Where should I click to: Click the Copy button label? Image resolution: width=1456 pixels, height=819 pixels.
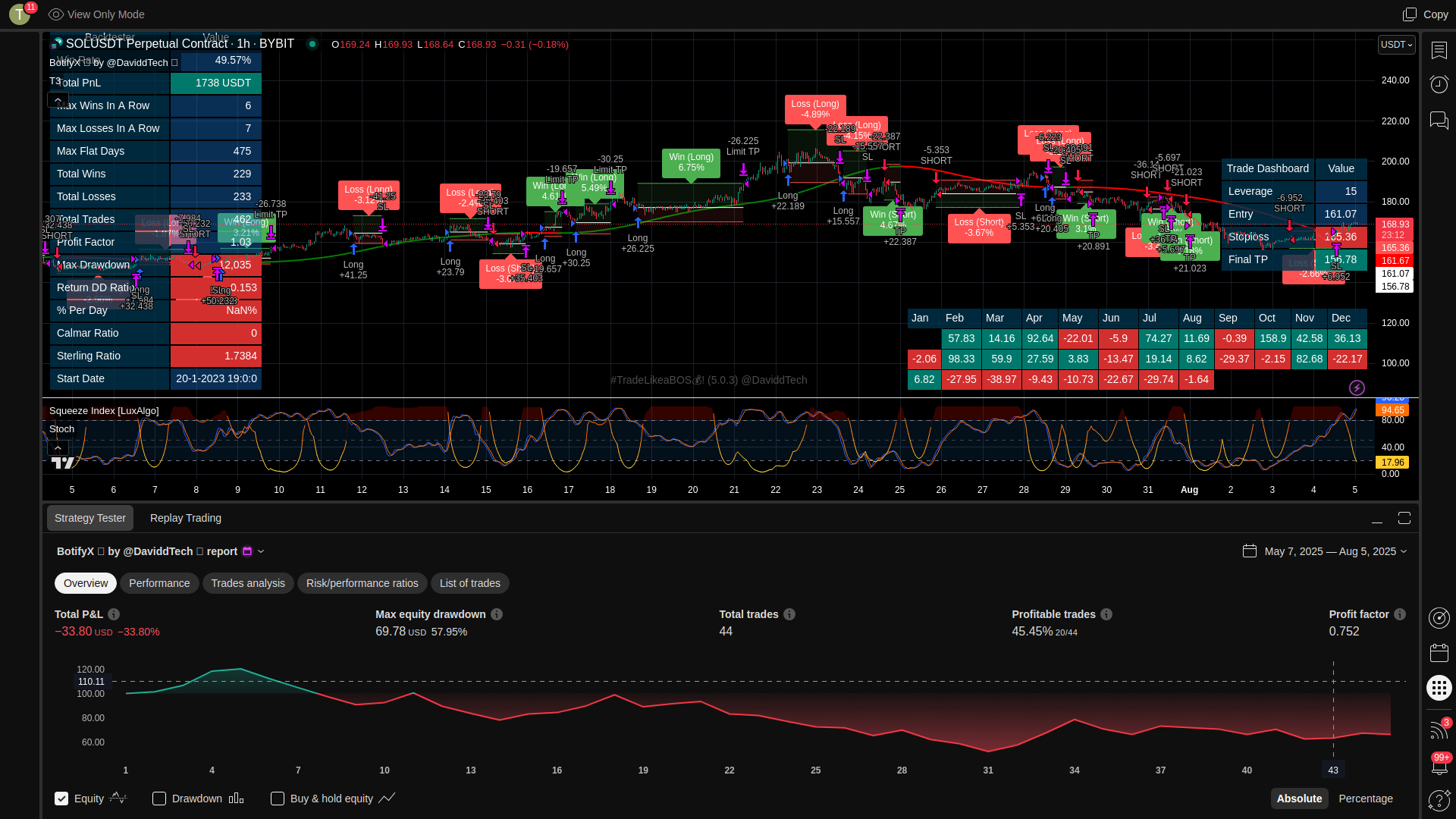[x=1436, y=14]
